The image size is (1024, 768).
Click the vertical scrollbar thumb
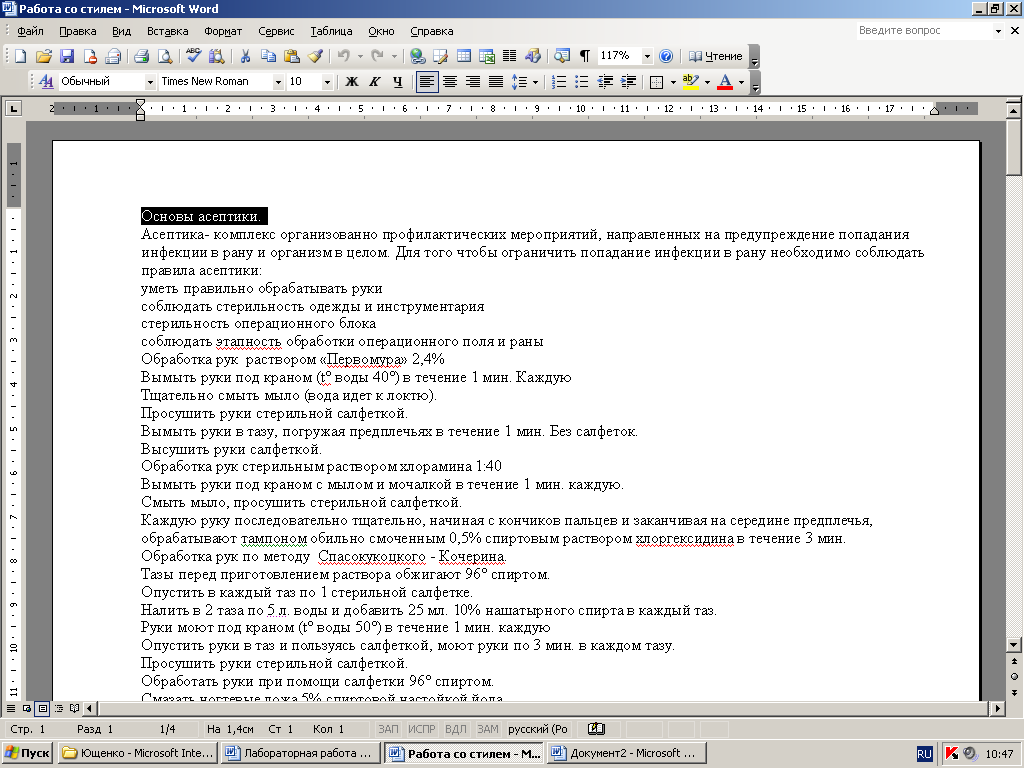tap(1014, 148)
